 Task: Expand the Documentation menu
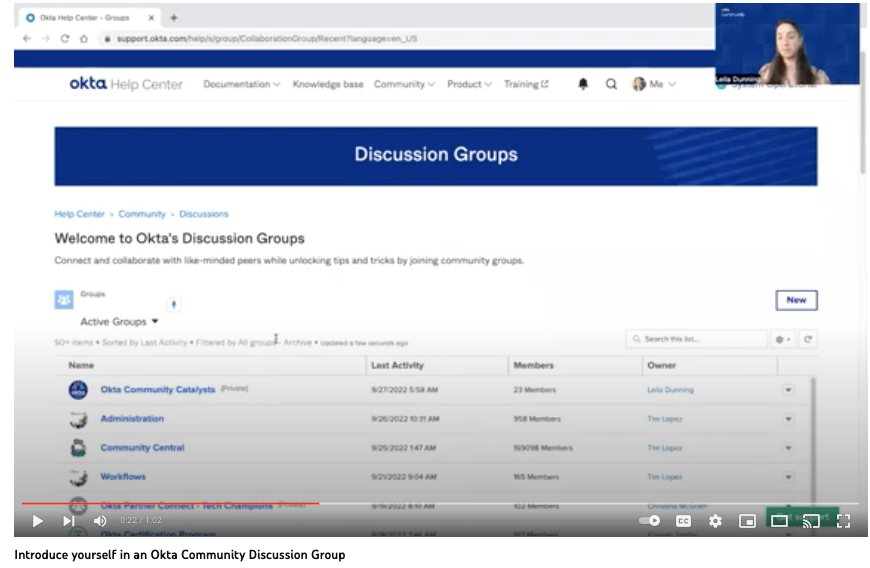pos(241,84)
